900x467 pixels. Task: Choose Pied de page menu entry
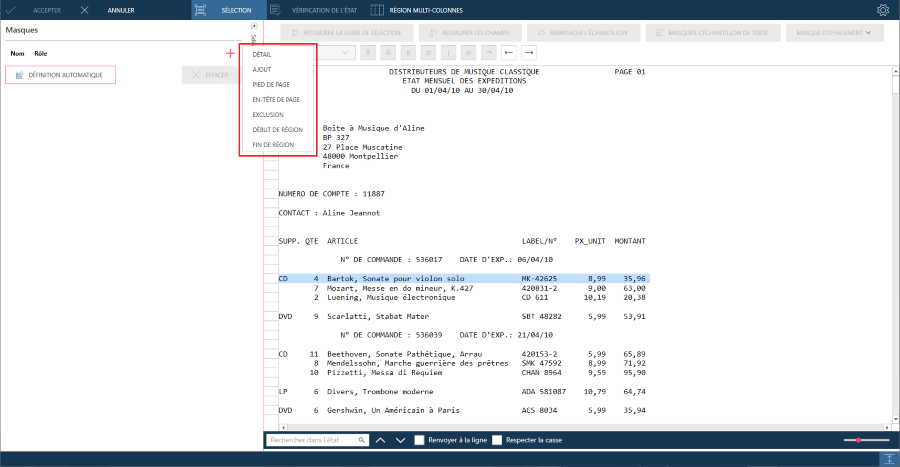(x=271, y=84)
